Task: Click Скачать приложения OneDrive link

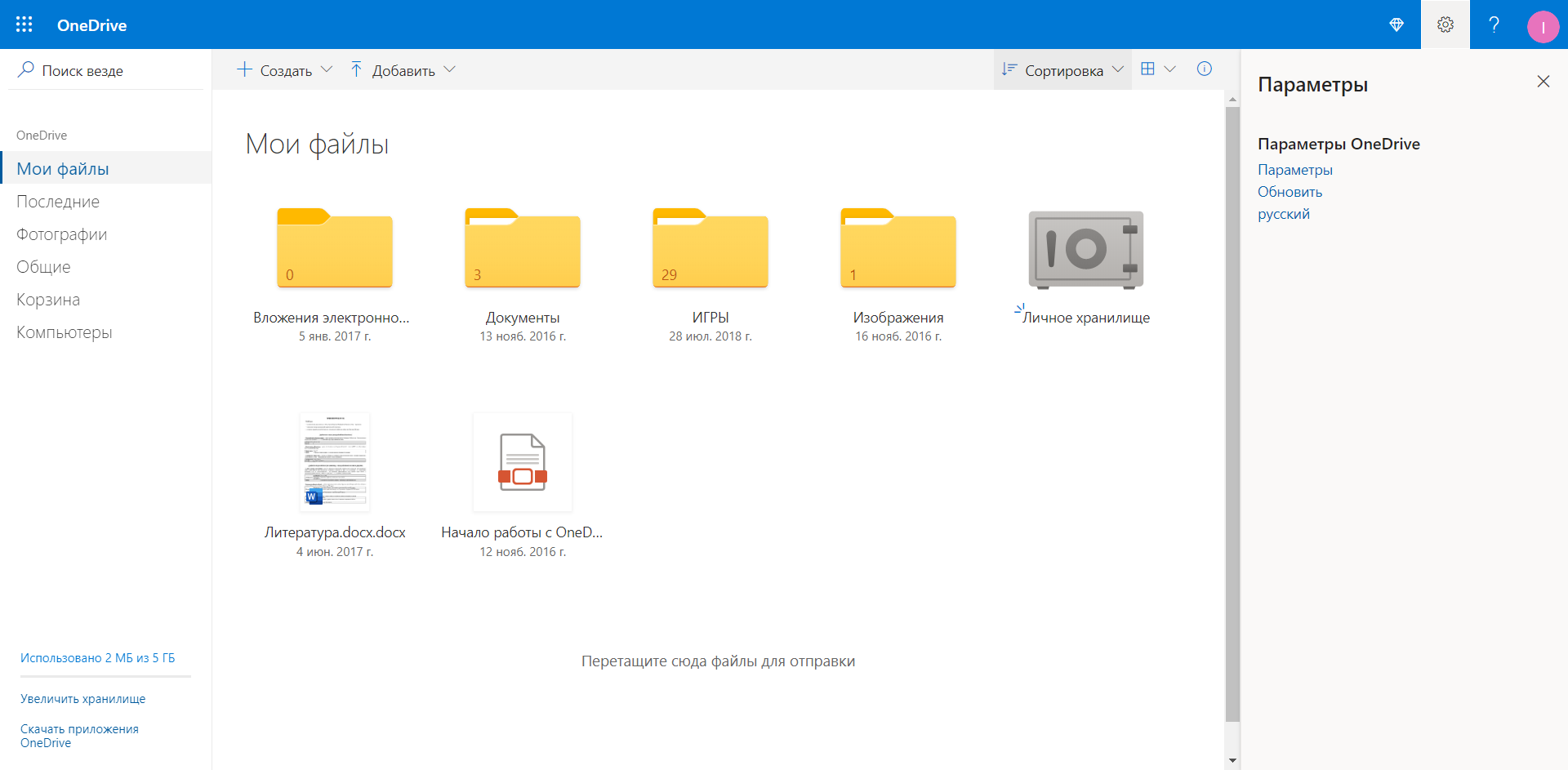Action: [x=79, y=735]
